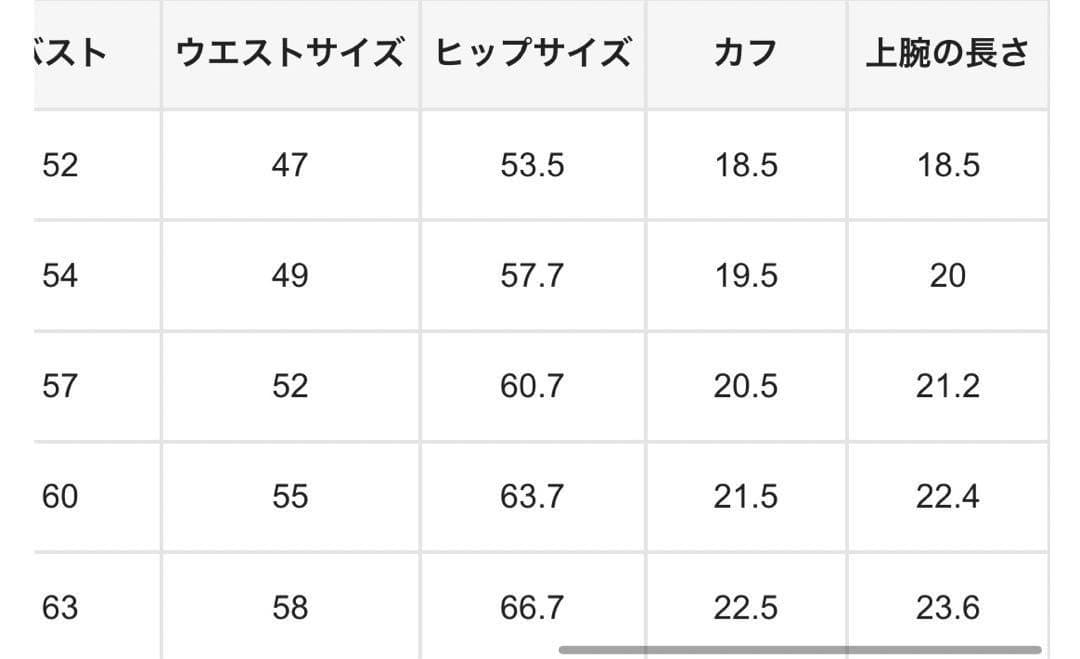Click upper arm length 23.6 cell
The image size is (1080, 659).
tap(947, 607)
